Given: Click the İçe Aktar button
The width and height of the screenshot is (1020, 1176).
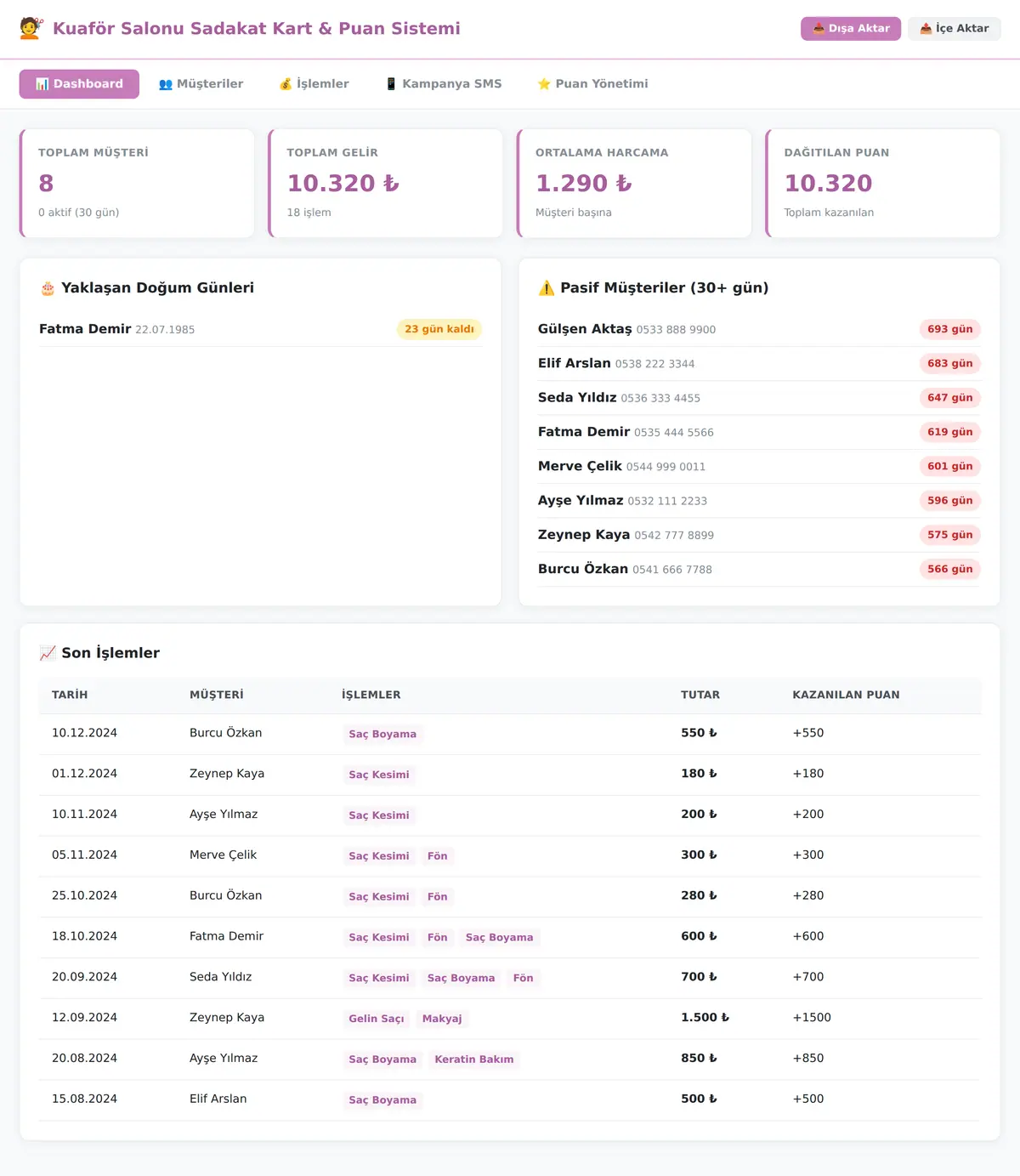Looking at the screenshot, I should [x=955, y=29].
